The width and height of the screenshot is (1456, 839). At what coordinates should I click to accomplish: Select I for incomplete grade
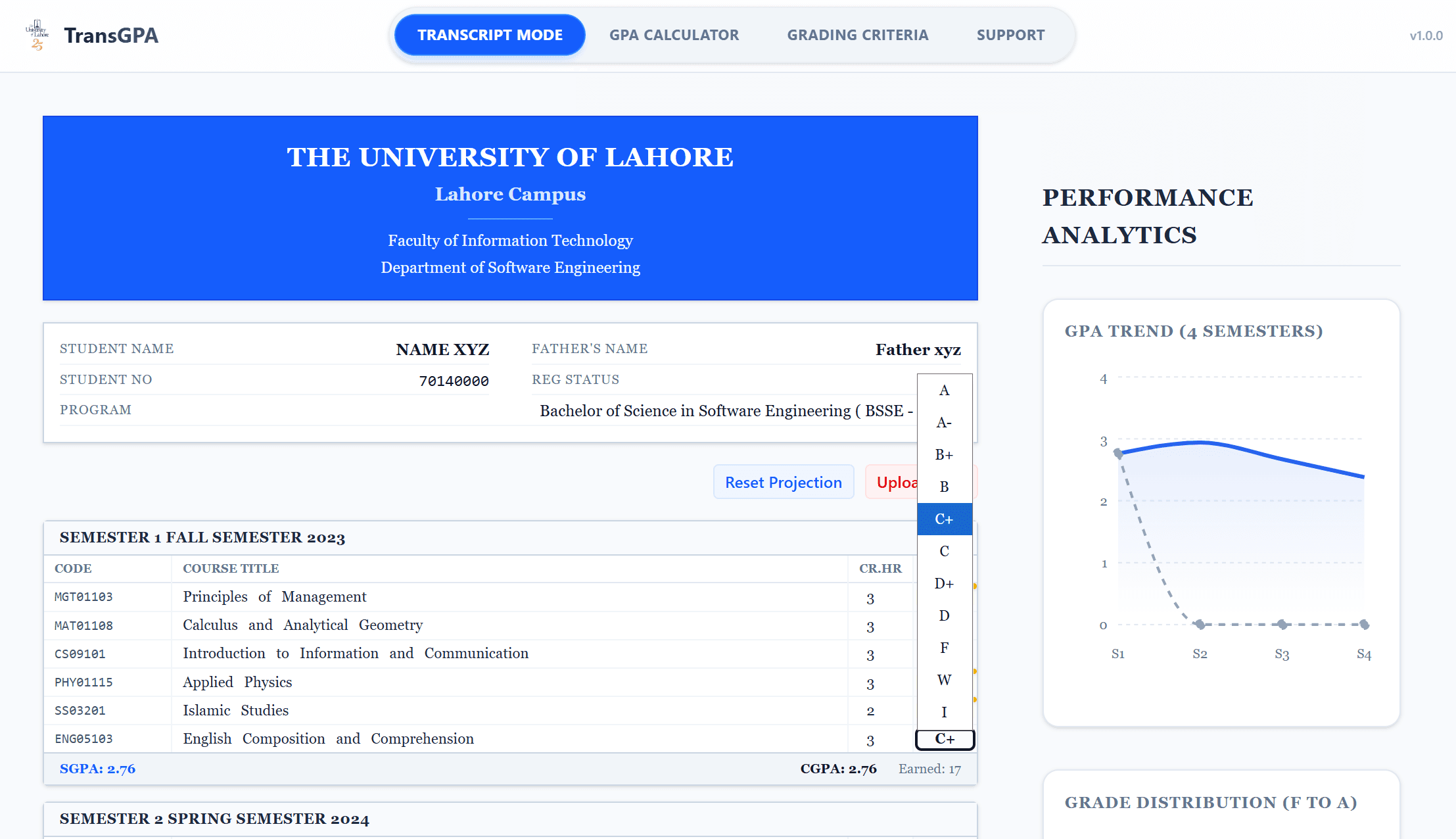click(x=944, y=711)
